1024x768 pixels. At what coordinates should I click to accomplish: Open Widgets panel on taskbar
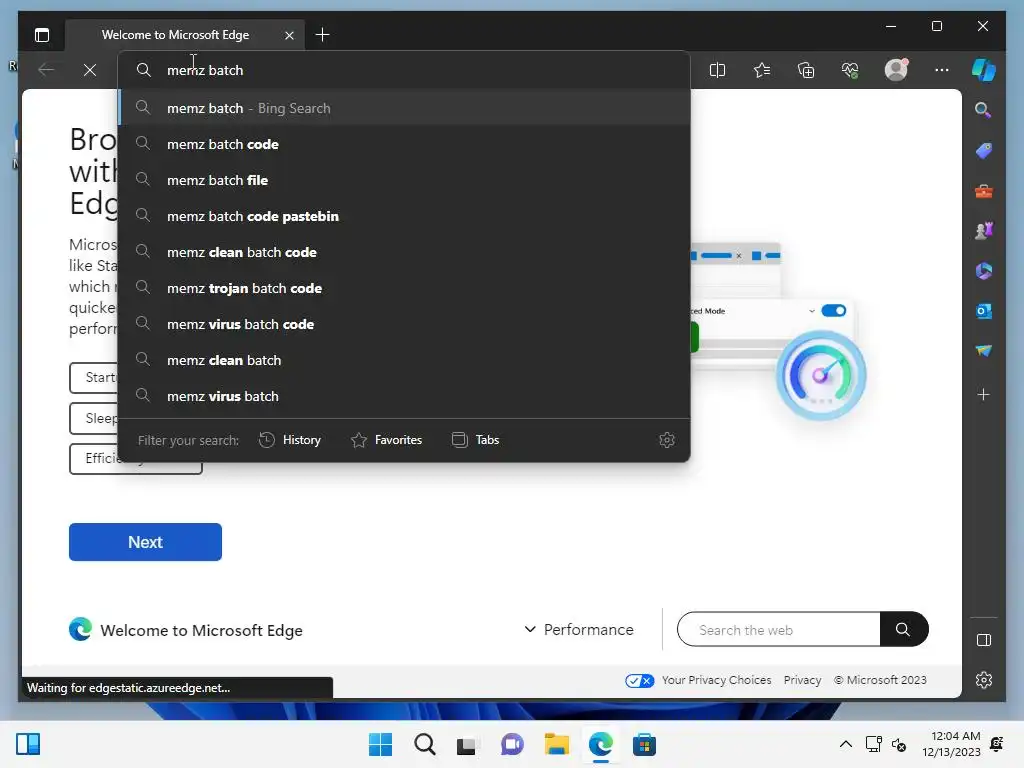(x=28, y=744)
